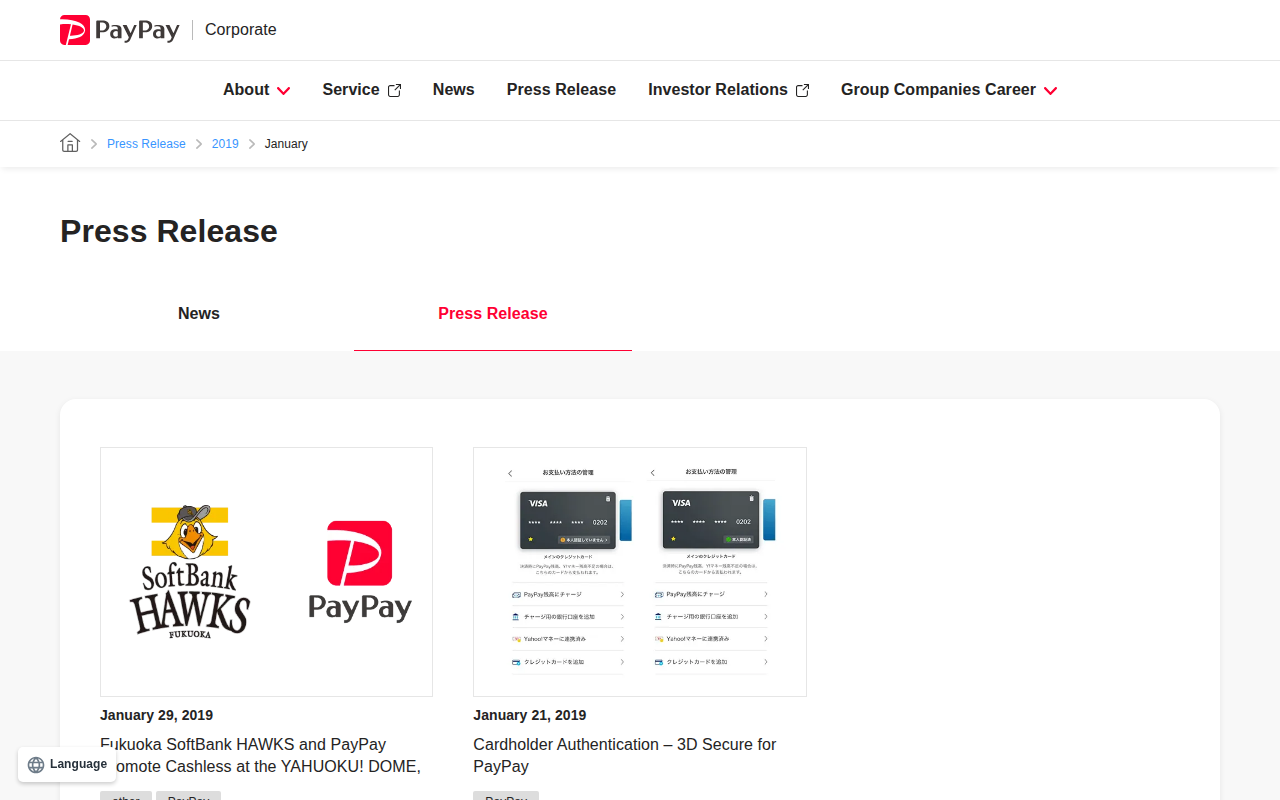
Task: Open Group Companies Career navigation item
Action: pos(938,90)
